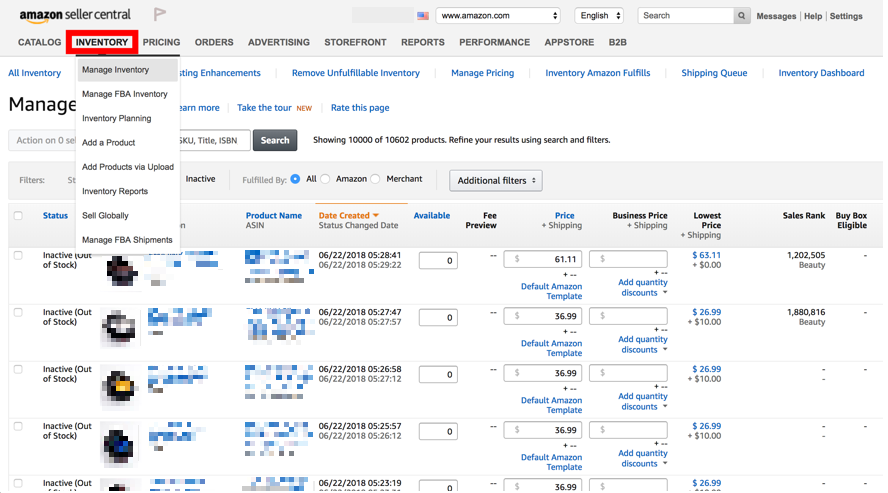Viewport: 888px width, 493px height.
Task: Toggle Date Created sort arrow
Action: pos(375,216)
